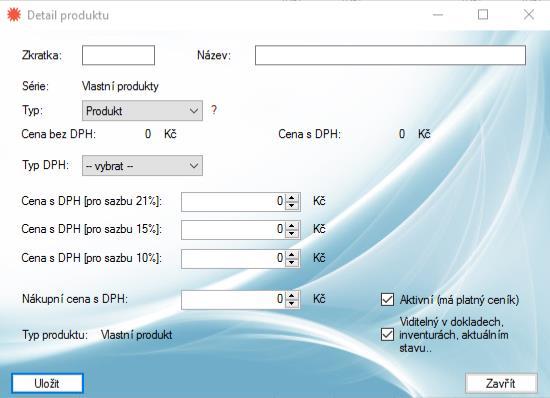Click the red app icon in title bar

(14, 15)
